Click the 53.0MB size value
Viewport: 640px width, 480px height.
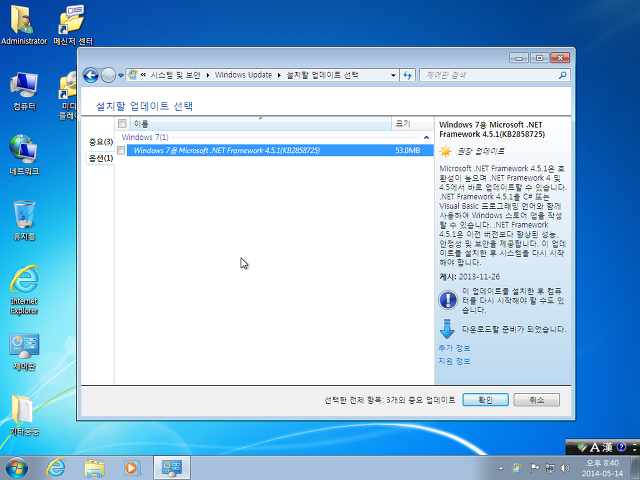click(x=407, y=151)
